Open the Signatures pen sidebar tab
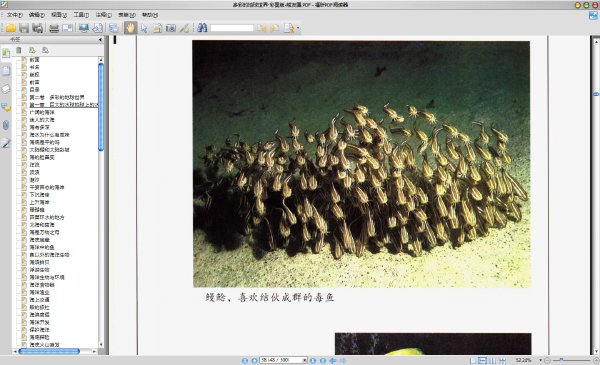Image resolution: width=600 pixels, height=365 pixels. 6,143
